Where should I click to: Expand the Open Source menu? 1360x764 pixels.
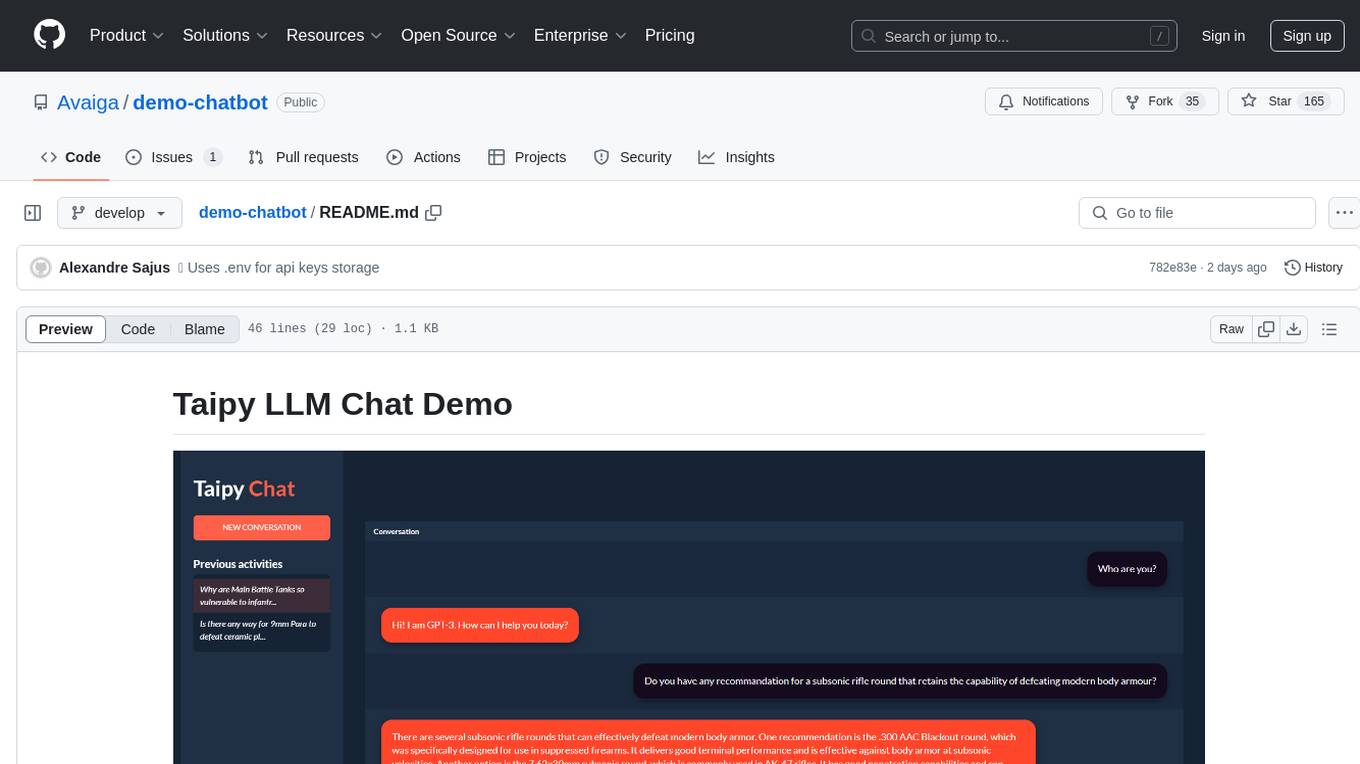(458, 35)
